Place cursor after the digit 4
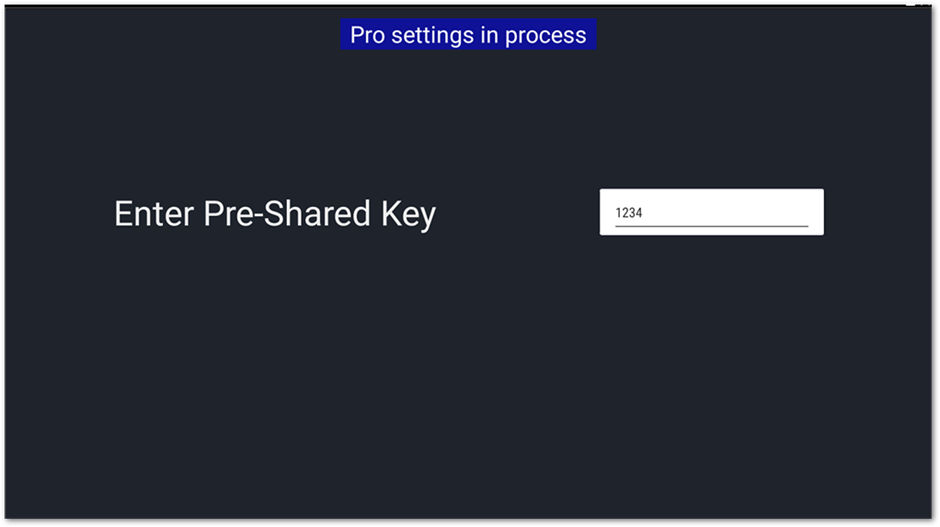 pyautogui.click(x=643, y=213)
